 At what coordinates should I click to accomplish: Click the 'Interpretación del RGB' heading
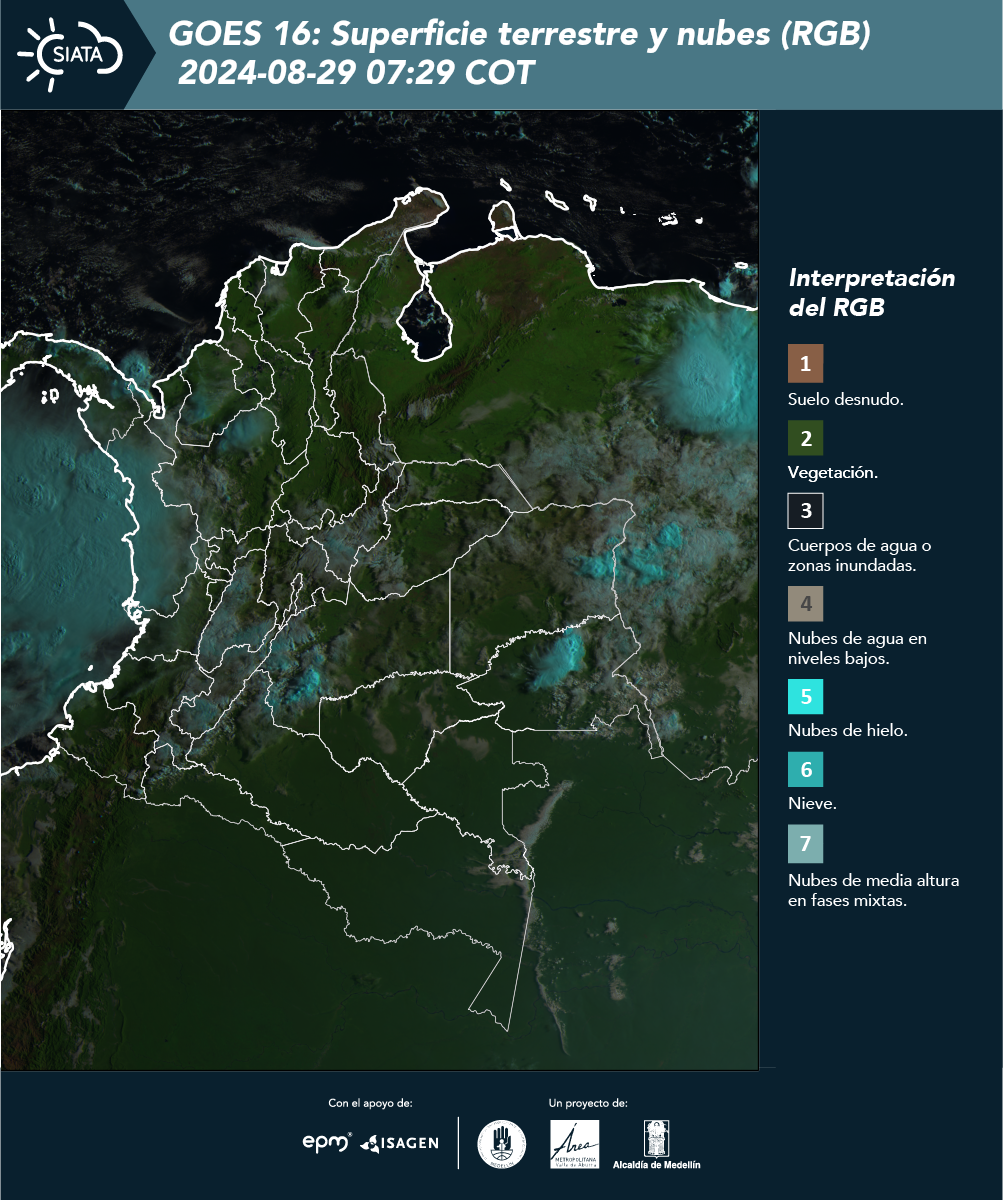(871, 293)
